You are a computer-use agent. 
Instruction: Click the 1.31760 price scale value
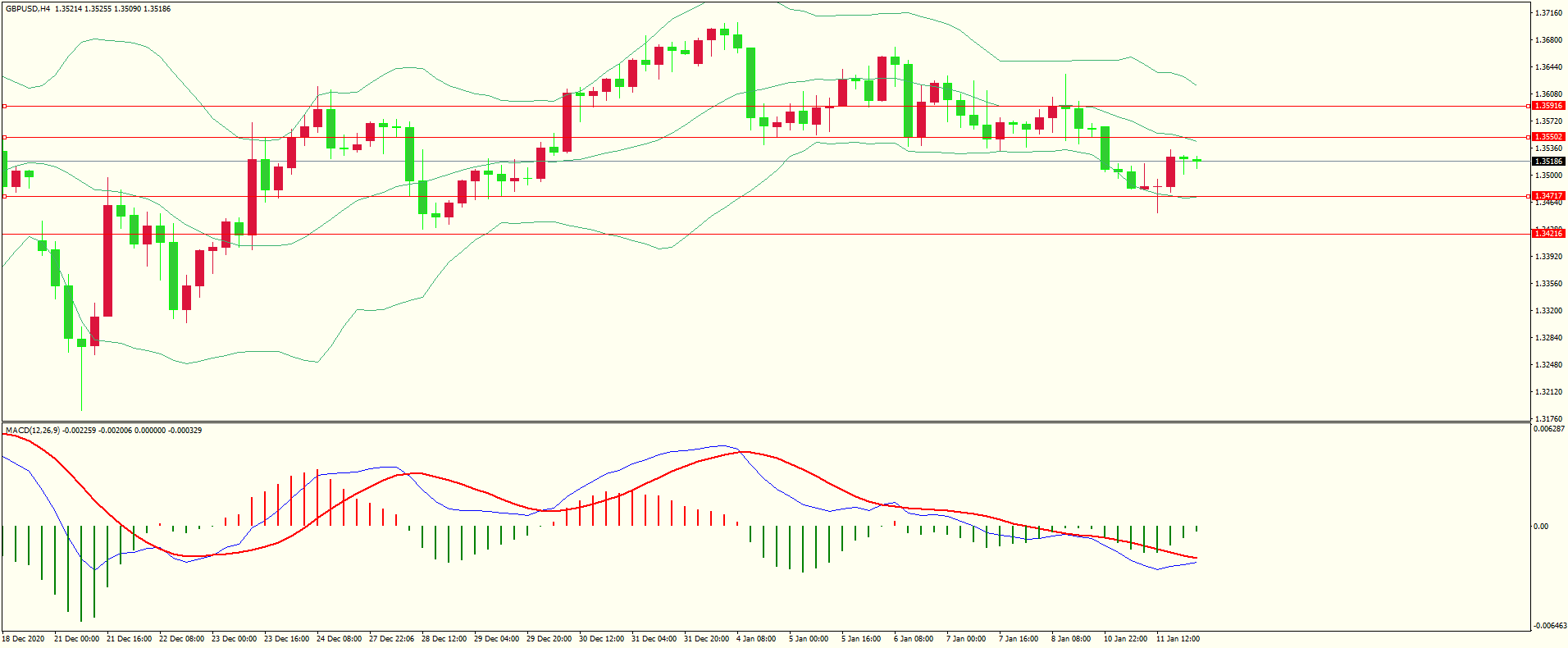point(1548,418)
